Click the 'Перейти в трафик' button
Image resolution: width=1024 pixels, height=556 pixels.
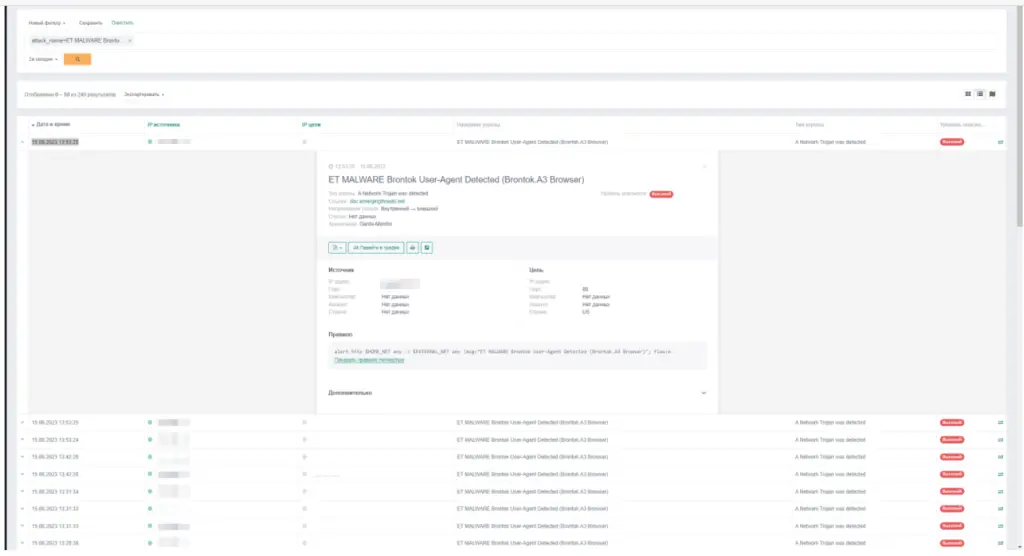click(376, 248)
